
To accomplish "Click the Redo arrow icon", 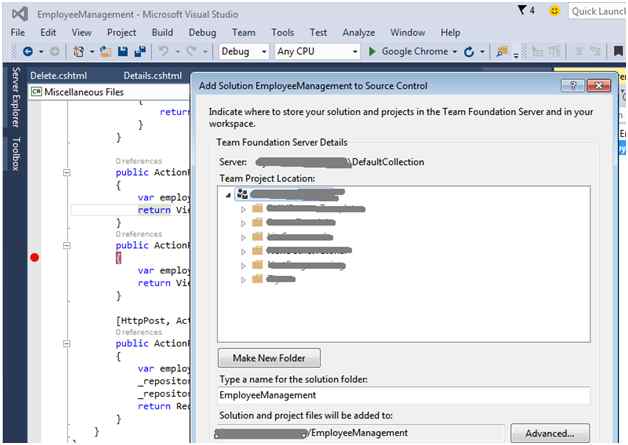I will [191, 51].
